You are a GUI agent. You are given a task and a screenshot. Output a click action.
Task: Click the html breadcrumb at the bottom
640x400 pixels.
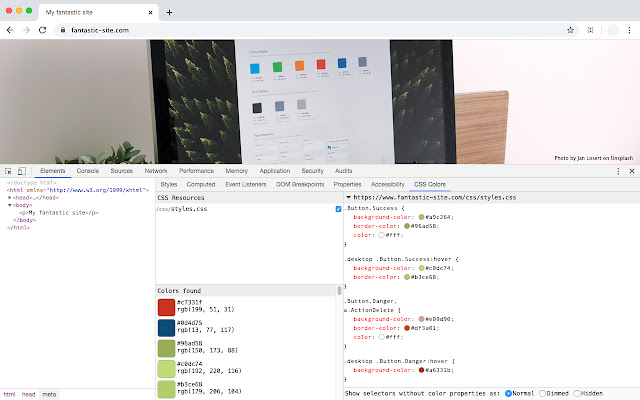9,394
